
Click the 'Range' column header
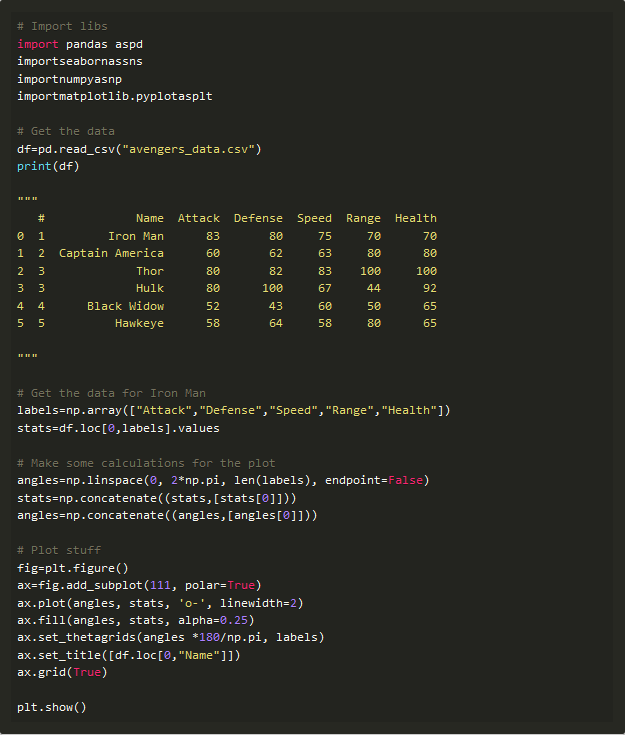pyautogui.click(x=363, y=218)
